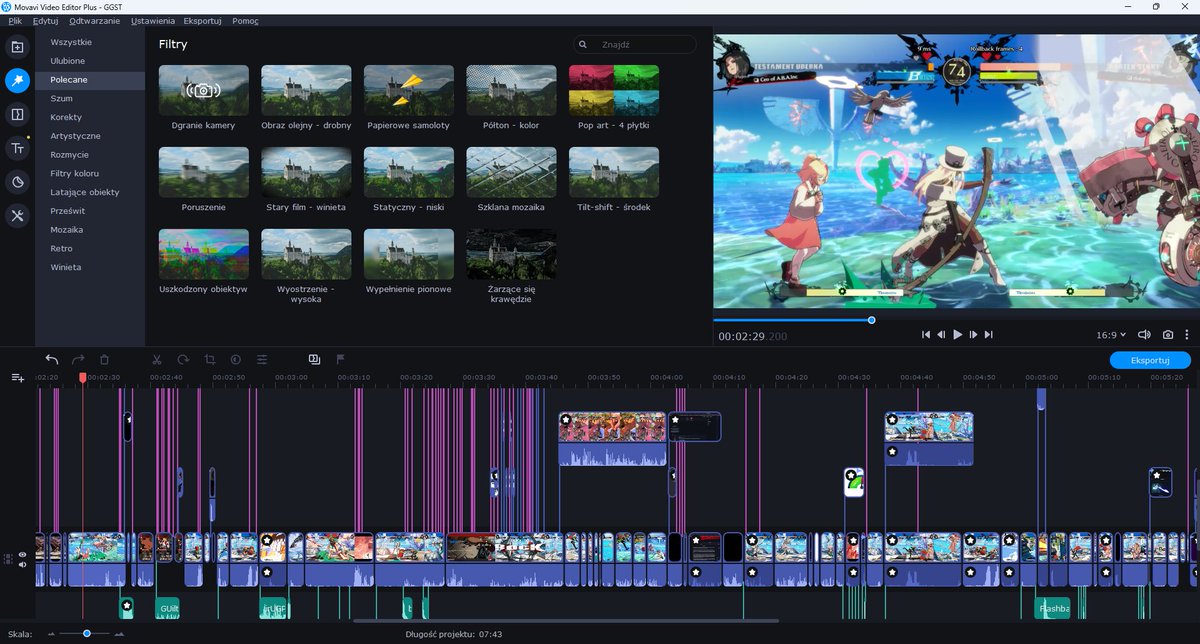
Task: Select the Filters tab in sidebar
Action: click(17, 81)
